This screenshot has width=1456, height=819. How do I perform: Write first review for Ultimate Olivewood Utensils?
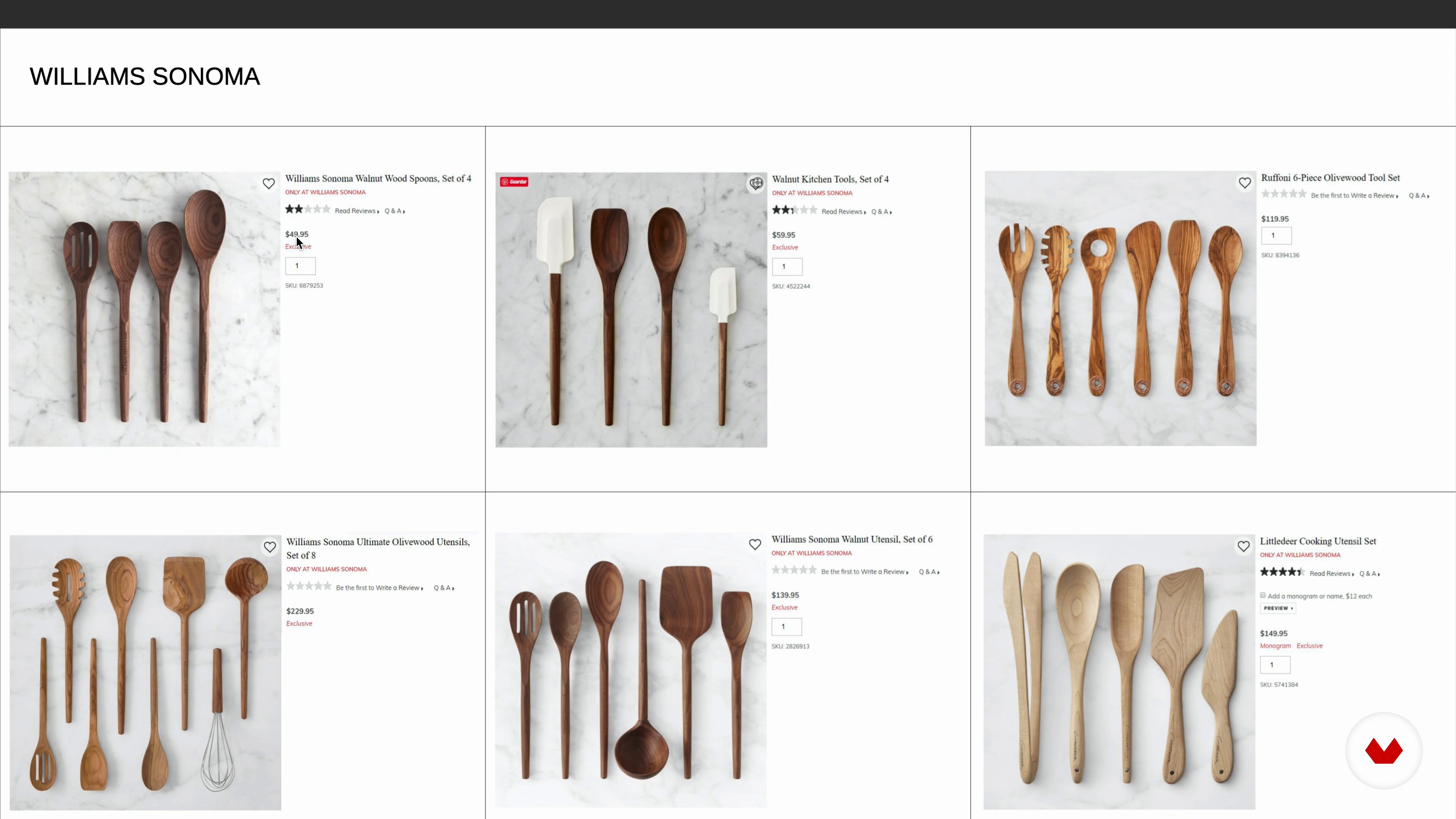(x=380, y=588)
